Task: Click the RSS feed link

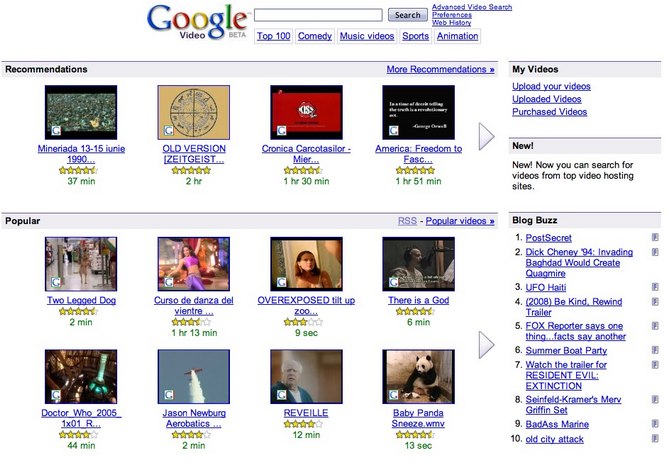Action: (x=407, y=221)
